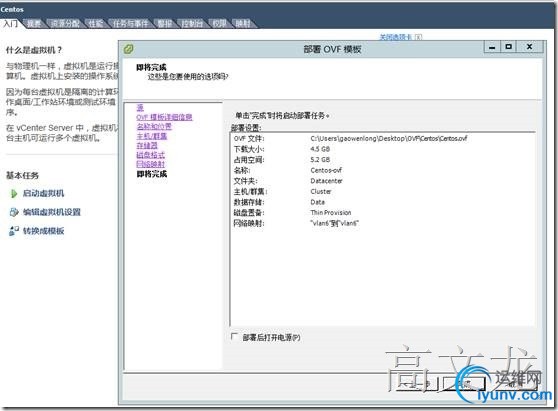Click the 部署 OVF 模板 dialog title bar
Screen dimensions: 558x411
pyautogui.click(x=332, y=49)
